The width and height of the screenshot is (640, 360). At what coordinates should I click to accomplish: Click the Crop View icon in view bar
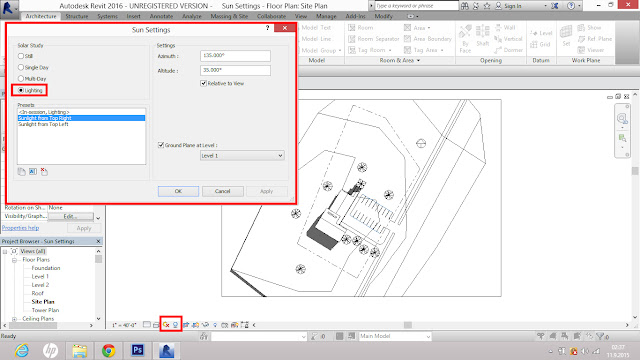click(x=186, y=325)
